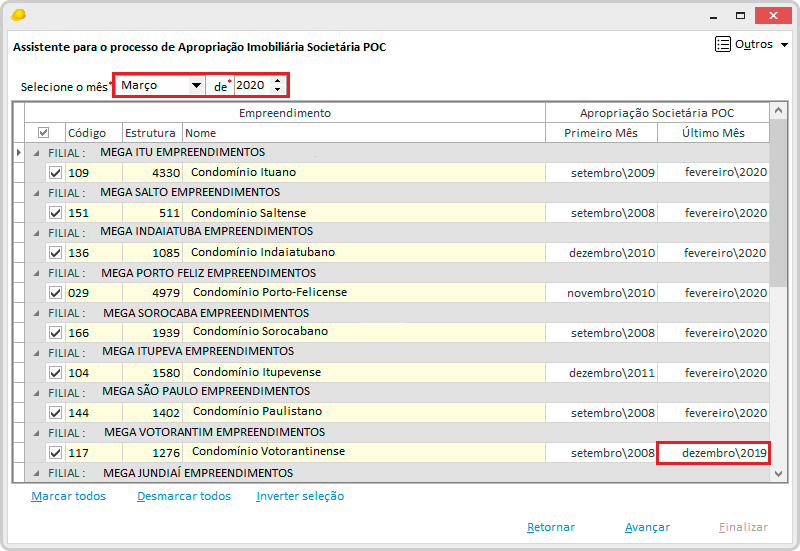The width and height of the screenshot is (800, 551).
Task: Uncheck Condomínio Porto-Felicense row 029
Action: click(x=55, y=293)
